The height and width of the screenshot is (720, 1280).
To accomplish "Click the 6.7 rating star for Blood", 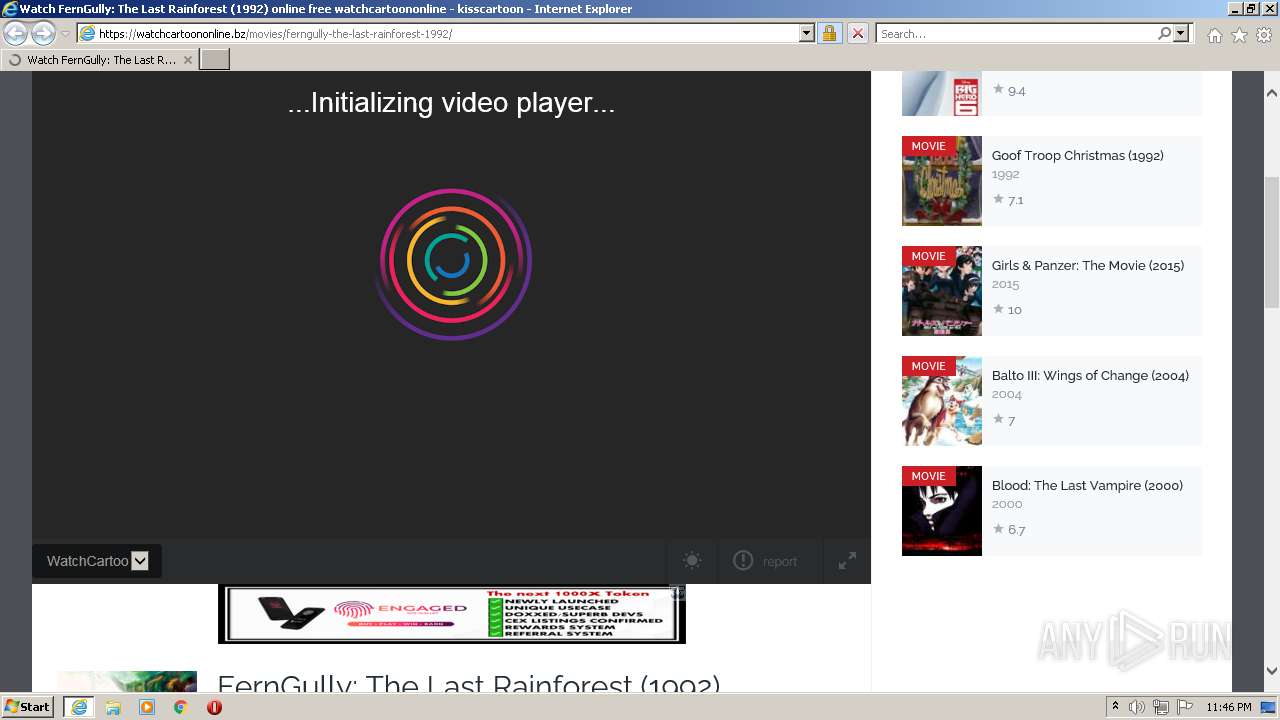I will click(x=998, y=529).
